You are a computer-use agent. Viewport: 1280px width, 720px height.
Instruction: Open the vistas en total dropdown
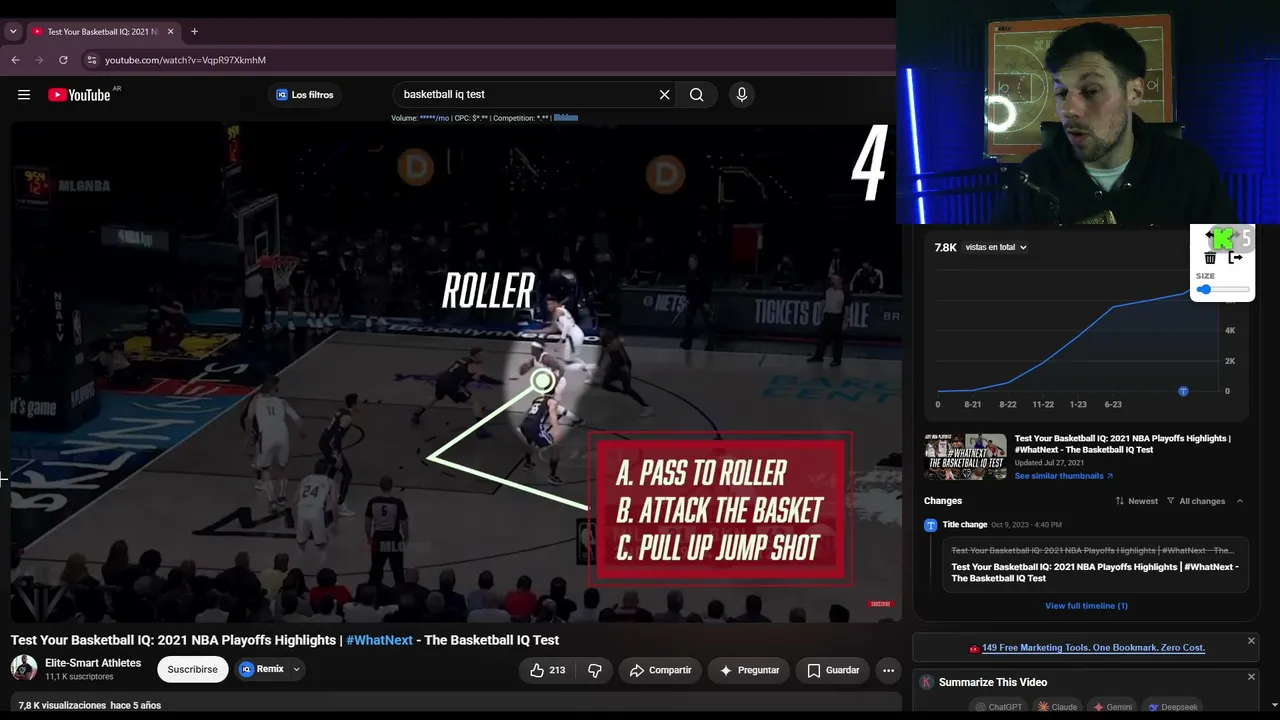coord(996,247)
